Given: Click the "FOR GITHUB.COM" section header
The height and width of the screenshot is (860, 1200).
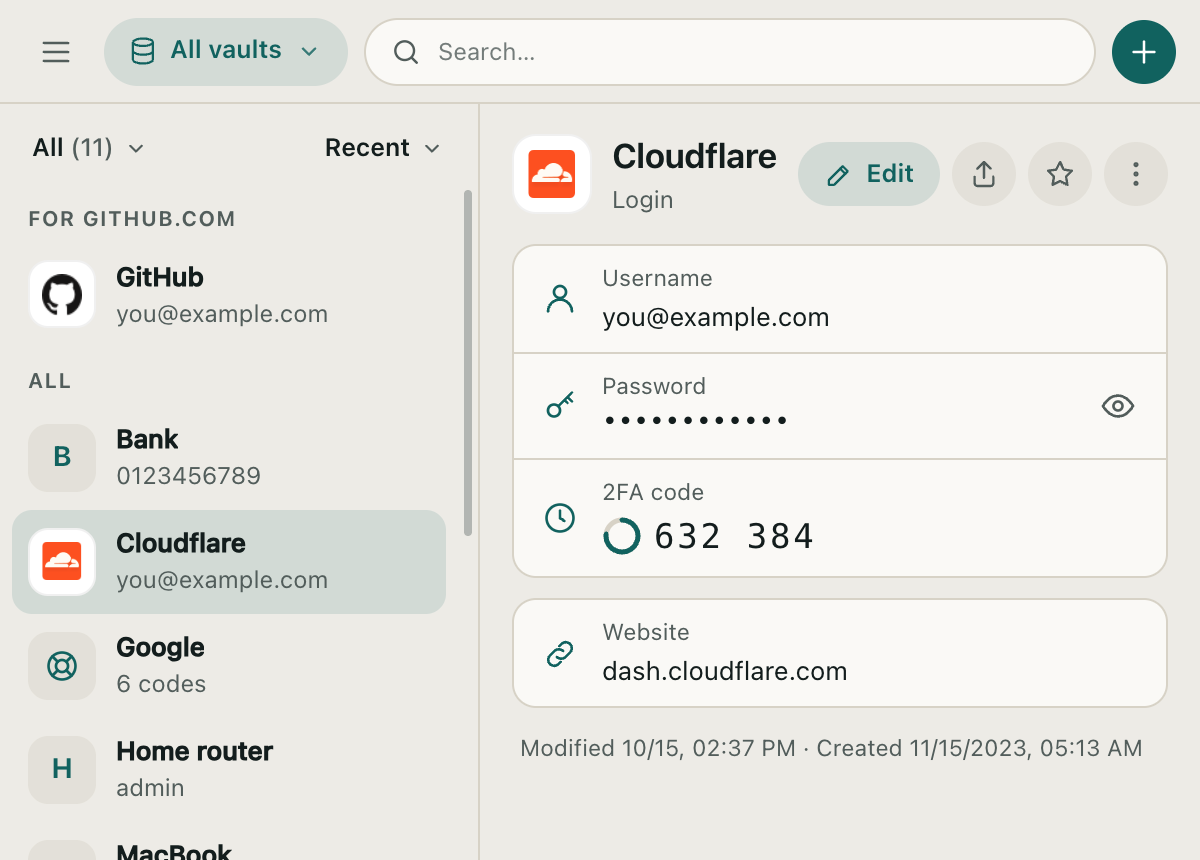Looking at the screenshot, I should (132, 219).
